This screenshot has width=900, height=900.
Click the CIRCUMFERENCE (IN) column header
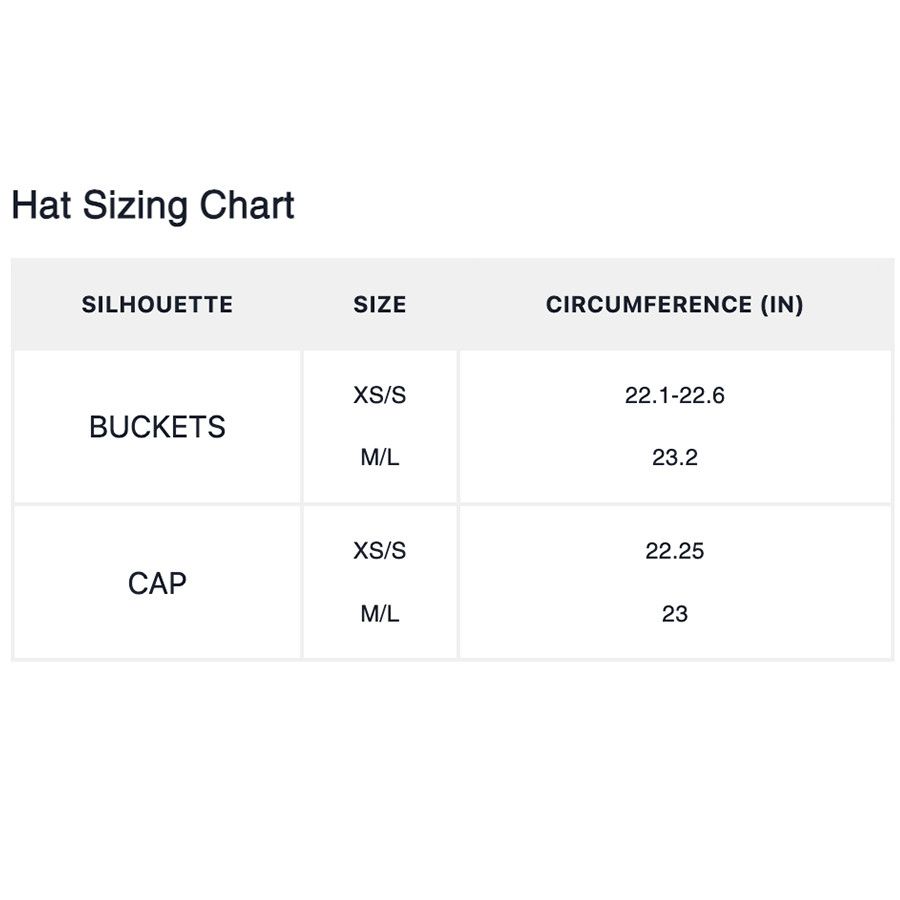tap(674, 304)
